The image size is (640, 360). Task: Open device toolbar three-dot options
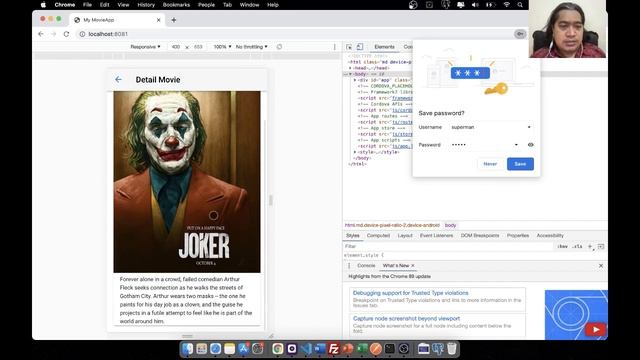tap(335, 47)
